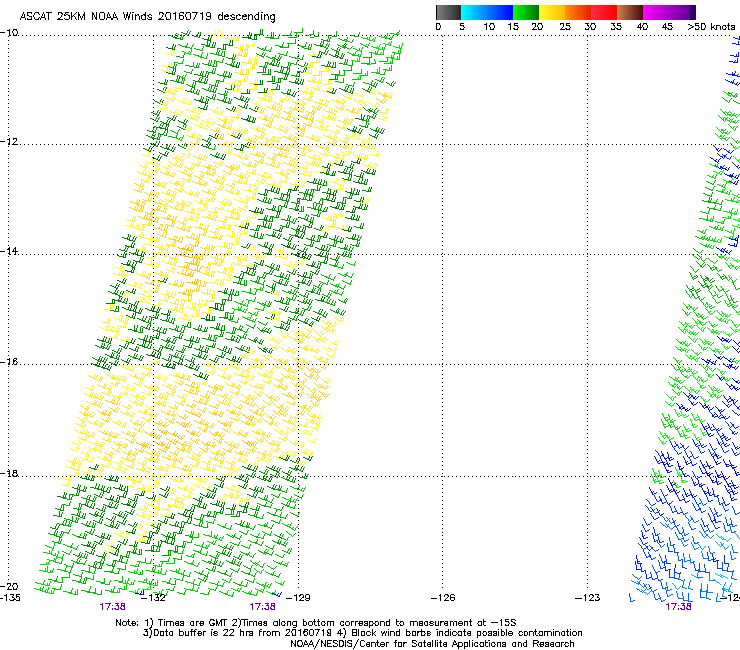Click the '-135' longitude axis label

pyautogui.click(x=10, y=598)
